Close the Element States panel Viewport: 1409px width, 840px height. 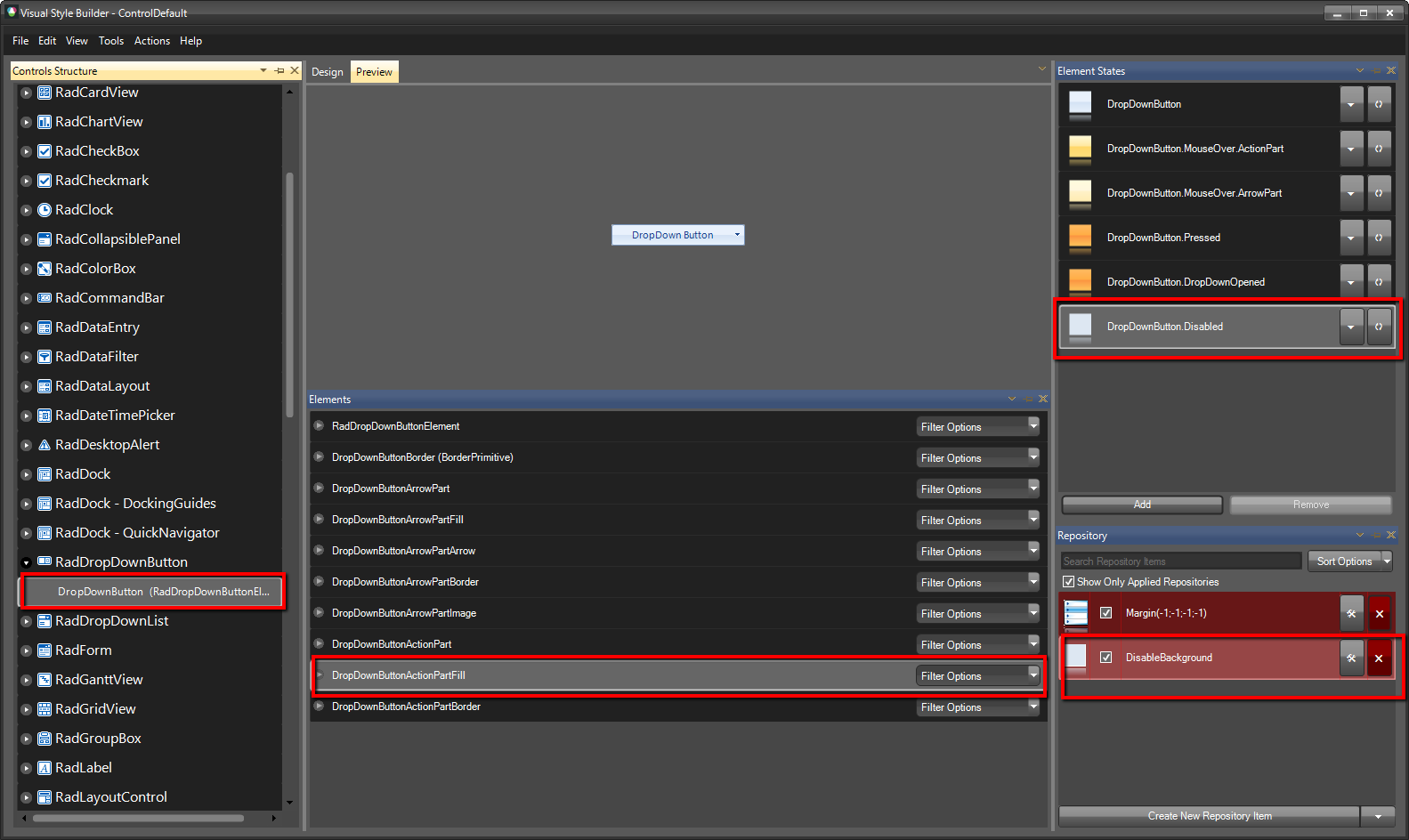coord(1391,70)
